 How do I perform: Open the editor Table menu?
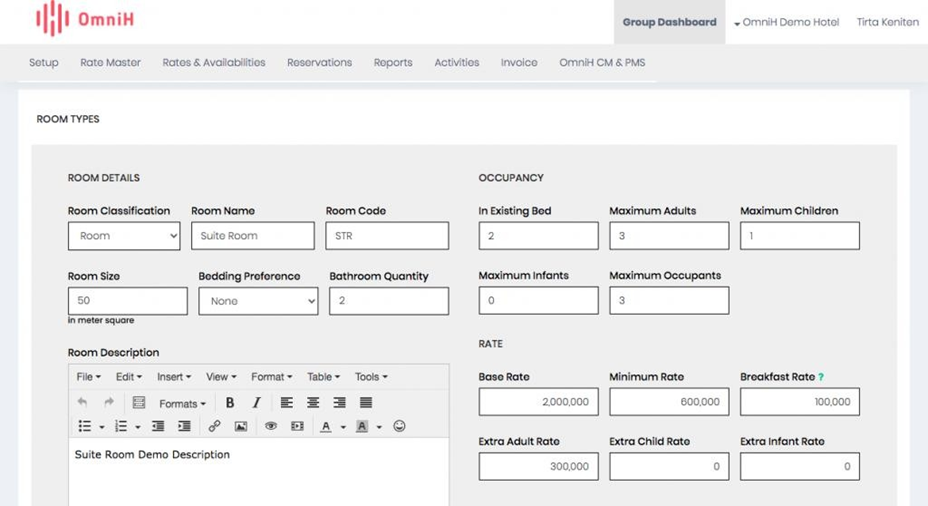point(324,377)
